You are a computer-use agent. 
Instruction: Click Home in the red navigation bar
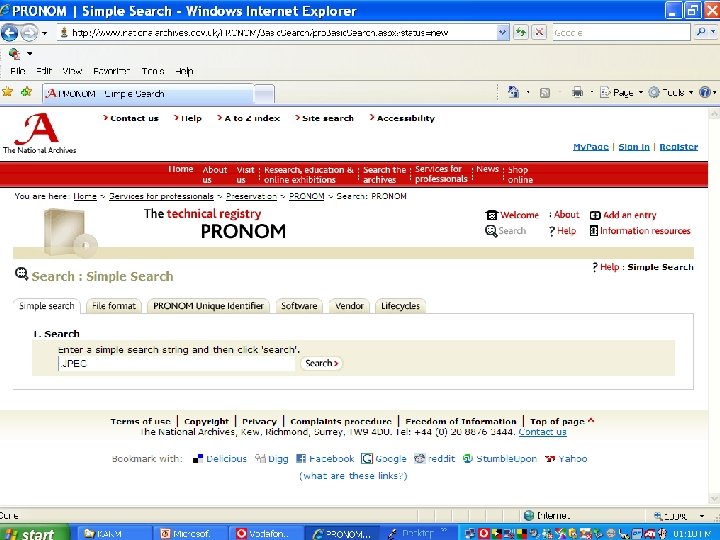tap(180, 169)
